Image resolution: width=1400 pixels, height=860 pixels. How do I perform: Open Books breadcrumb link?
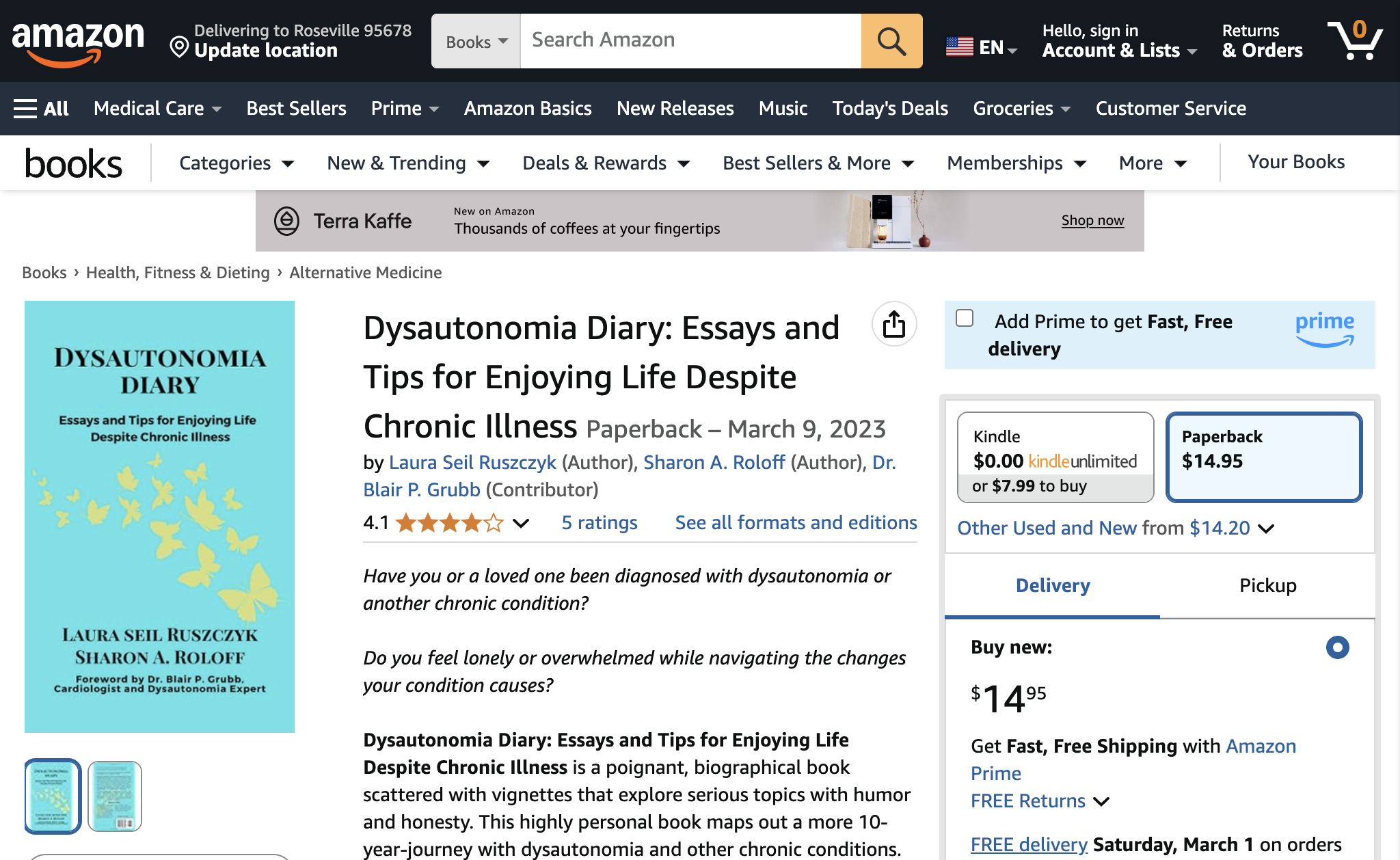pos(44,273)
